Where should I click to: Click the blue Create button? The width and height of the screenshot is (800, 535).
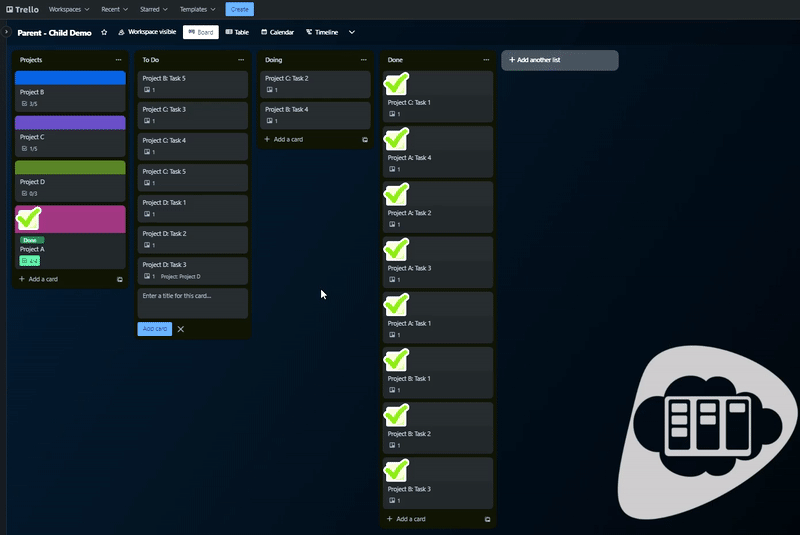tap(239, 9)
